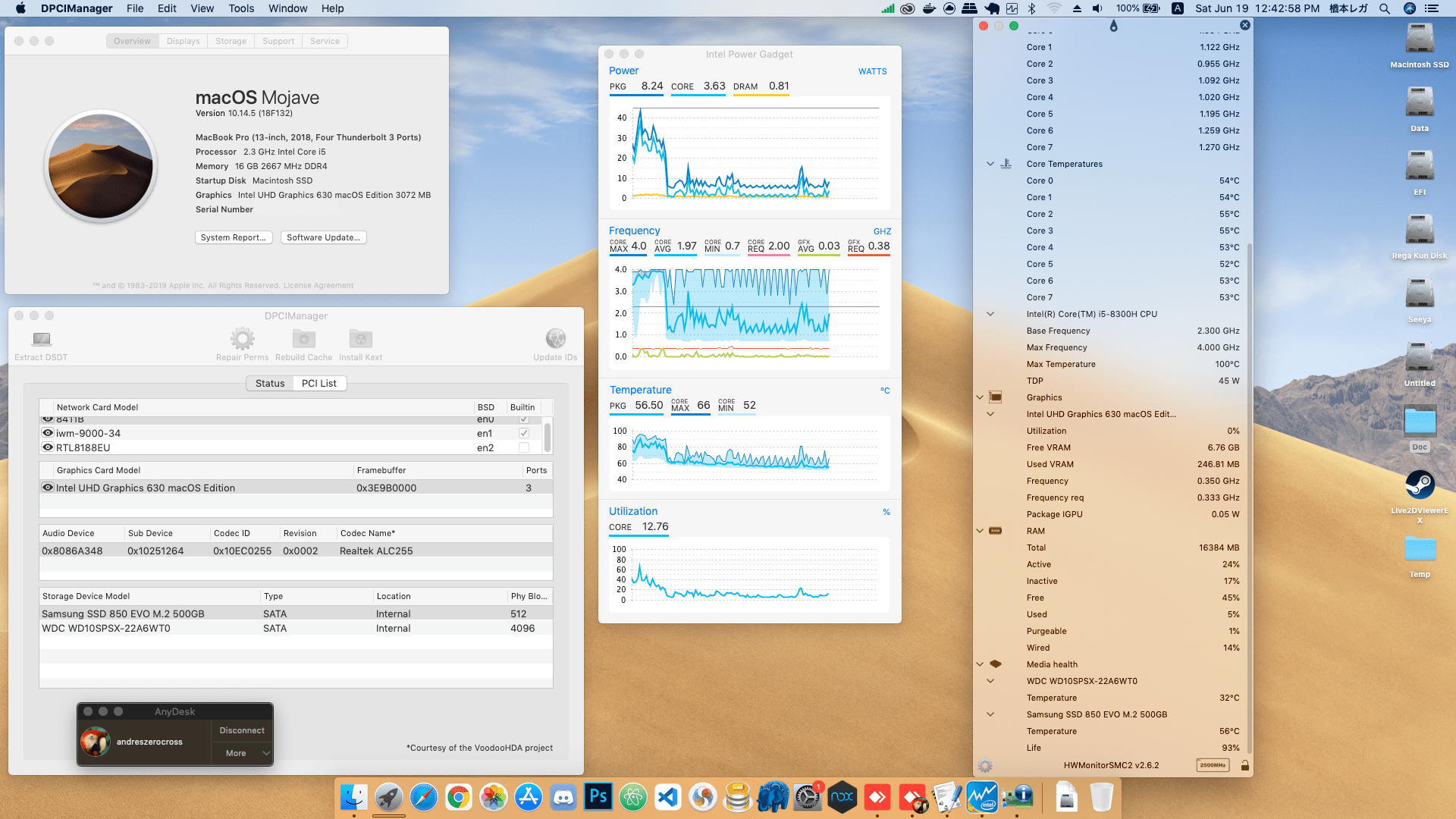
Task: Collapse the Graphics group
Action: click(x=980, y=397)
